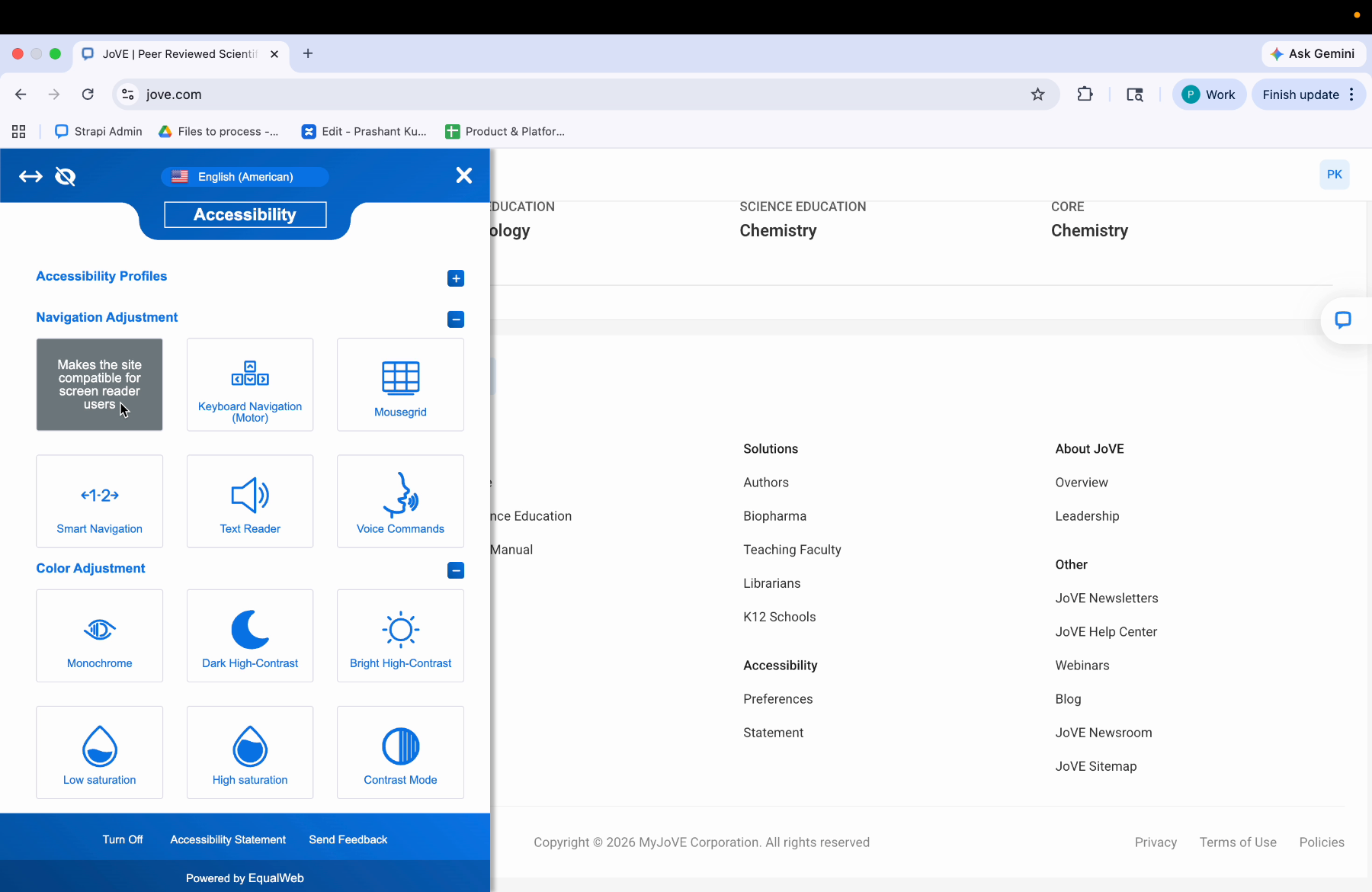Viewport: 1372px width, 892px height.
Task: Click the hide accessibility widget eye icon
Action: pyautogui.click(x=66, y=177)
